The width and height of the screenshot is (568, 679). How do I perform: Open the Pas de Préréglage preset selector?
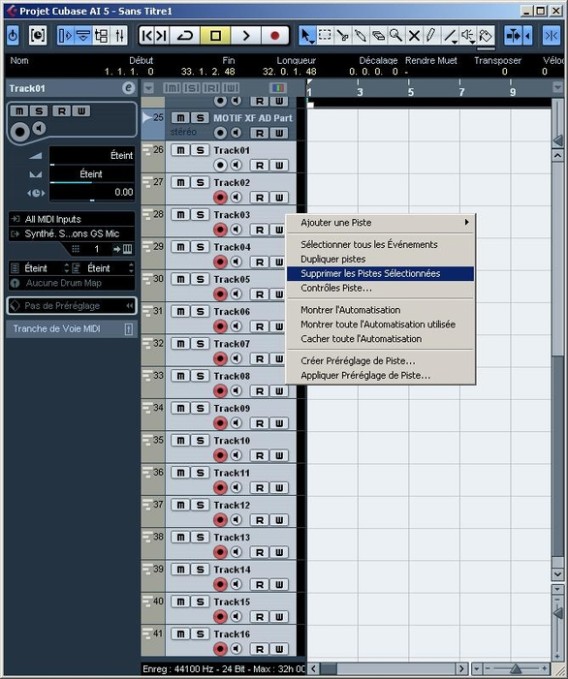(x=72, y=306)
